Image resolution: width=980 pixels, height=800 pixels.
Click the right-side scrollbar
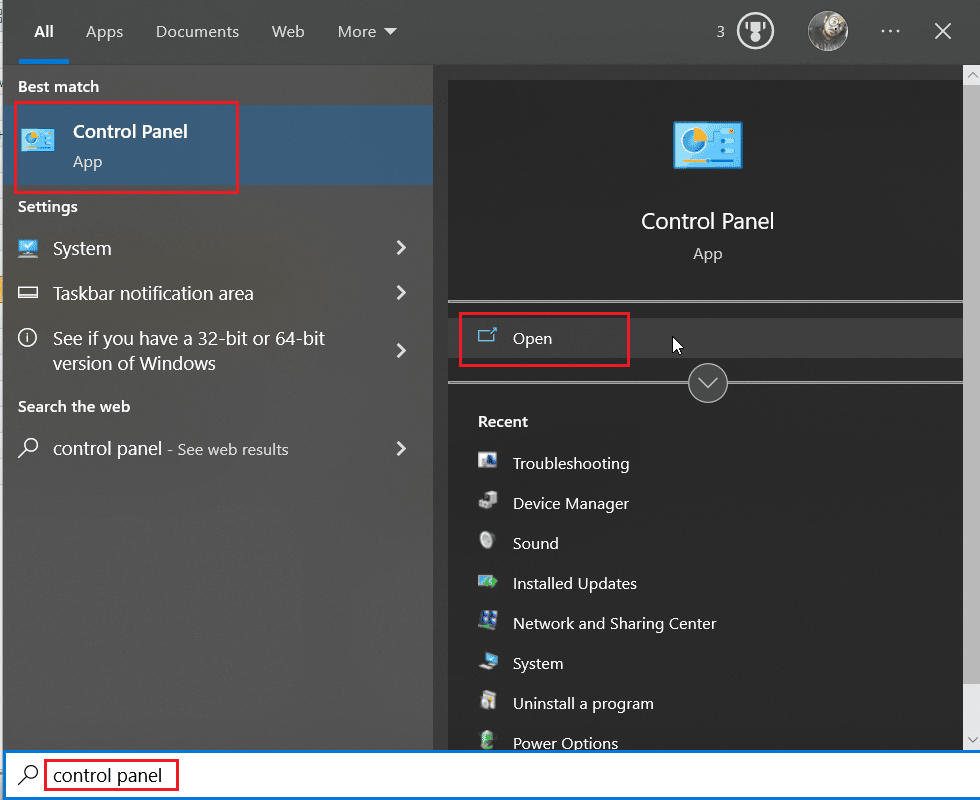click(x=971, y=400)
